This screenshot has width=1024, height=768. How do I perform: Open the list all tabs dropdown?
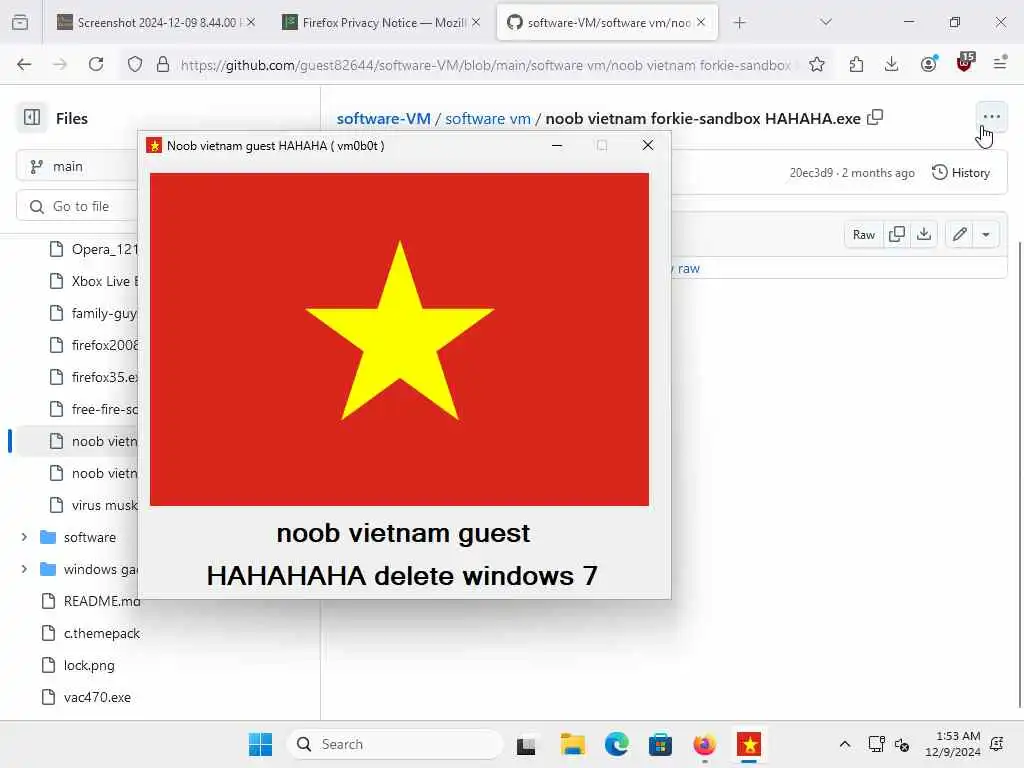coord(826,23)
